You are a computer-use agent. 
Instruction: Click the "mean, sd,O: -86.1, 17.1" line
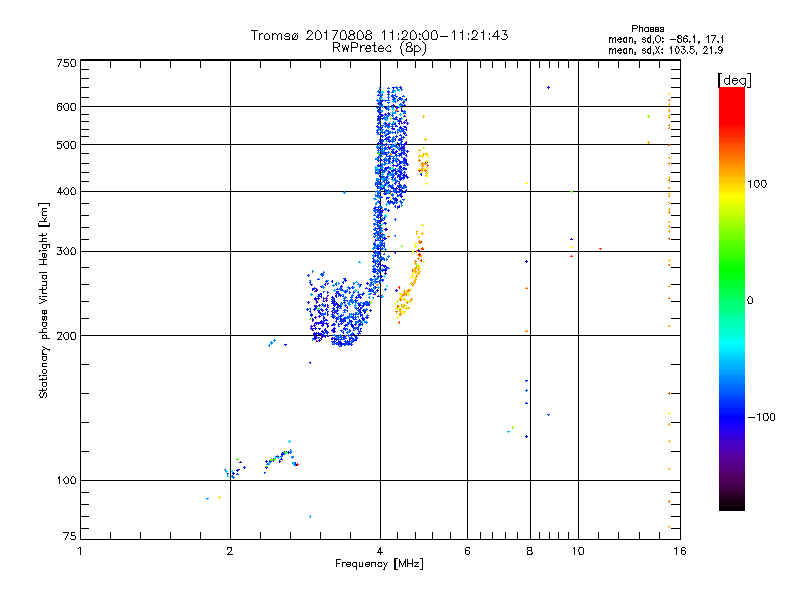(666, 39)
